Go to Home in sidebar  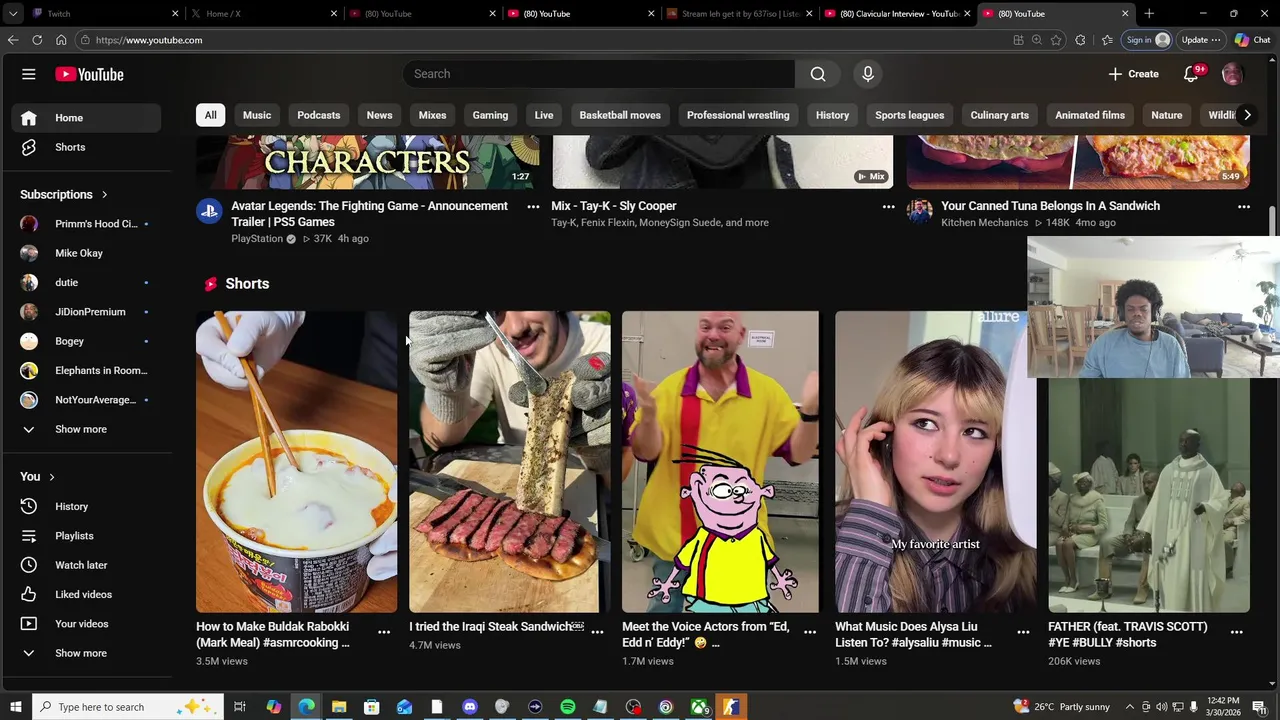coord(86,118)
